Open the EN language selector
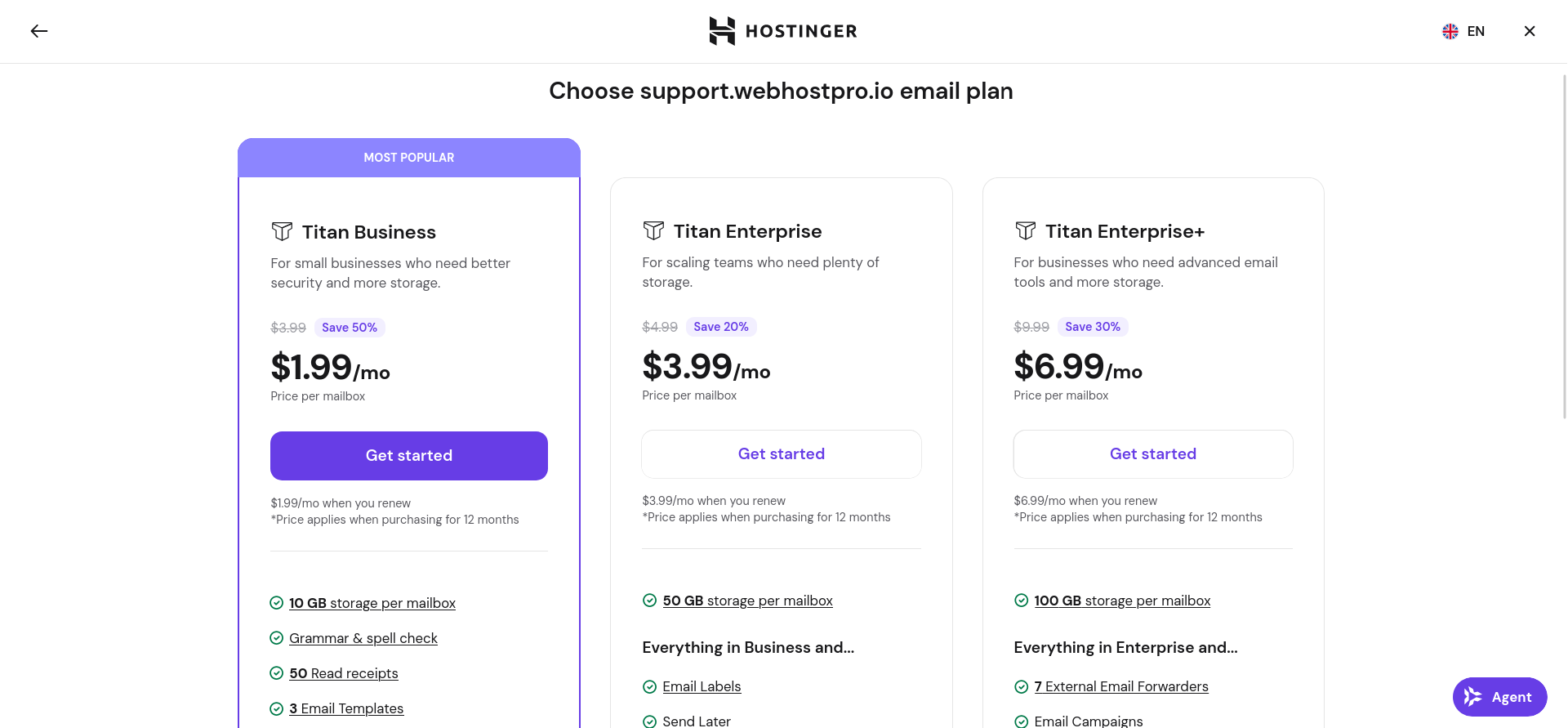1568x728 pixels. pyautogui.click(x=1463, y=31)
